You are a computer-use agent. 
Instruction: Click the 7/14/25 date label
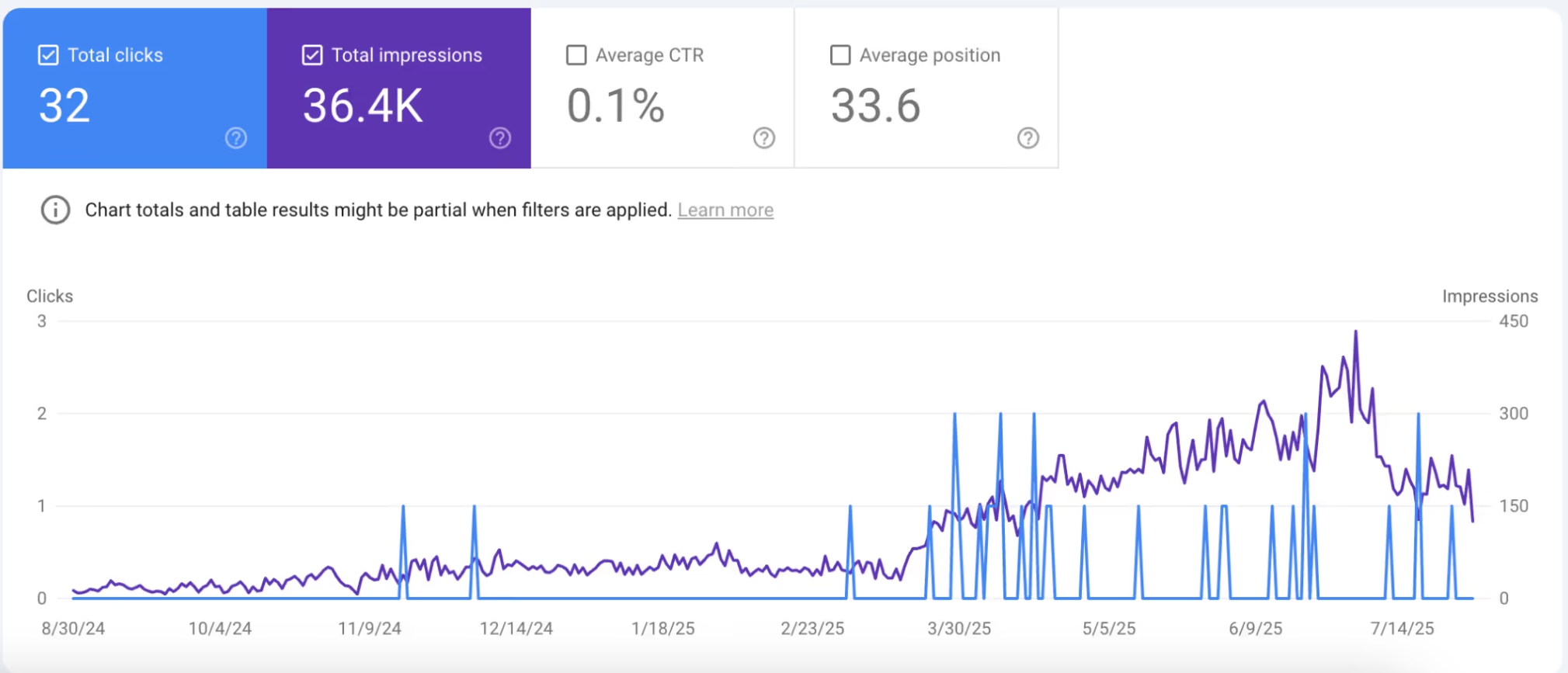pyautogui.click(x=1402, y=629)
